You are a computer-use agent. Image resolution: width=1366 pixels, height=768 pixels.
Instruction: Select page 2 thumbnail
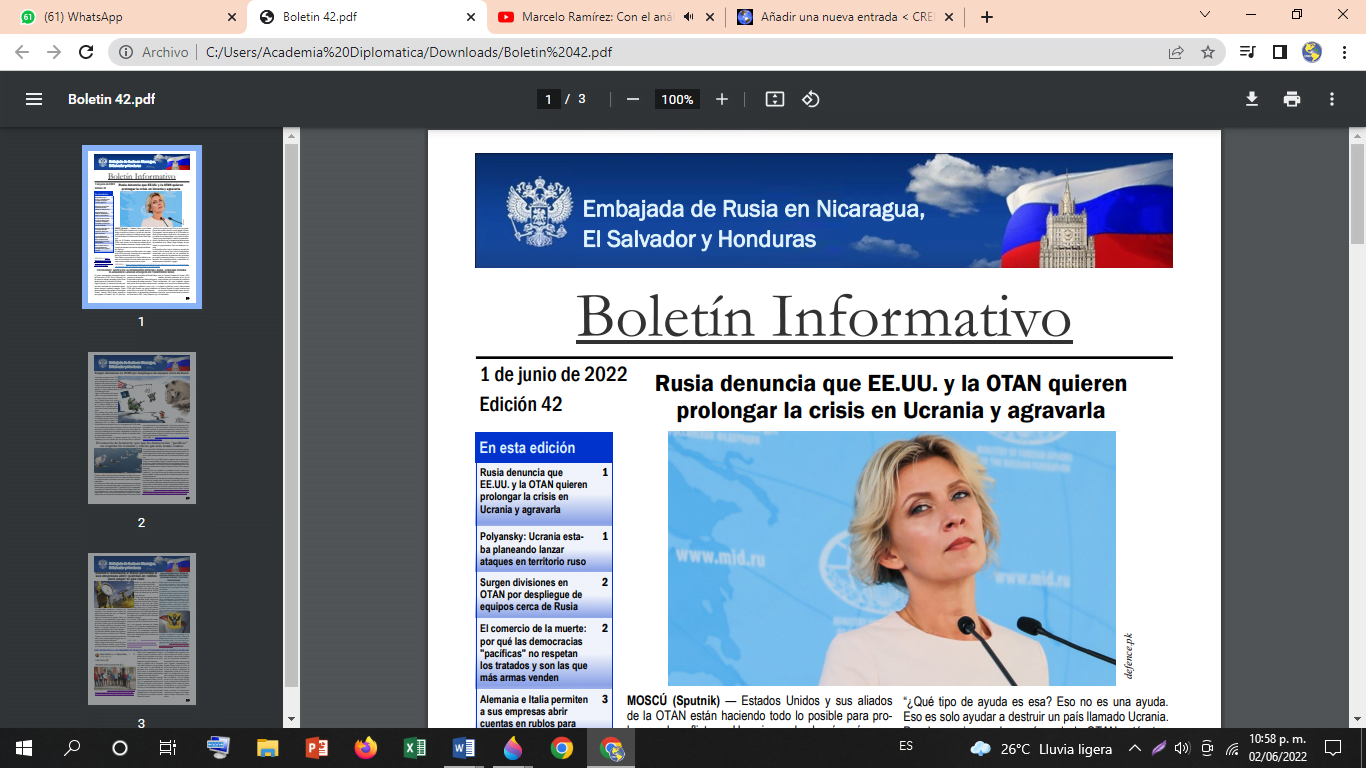point(142,427)
